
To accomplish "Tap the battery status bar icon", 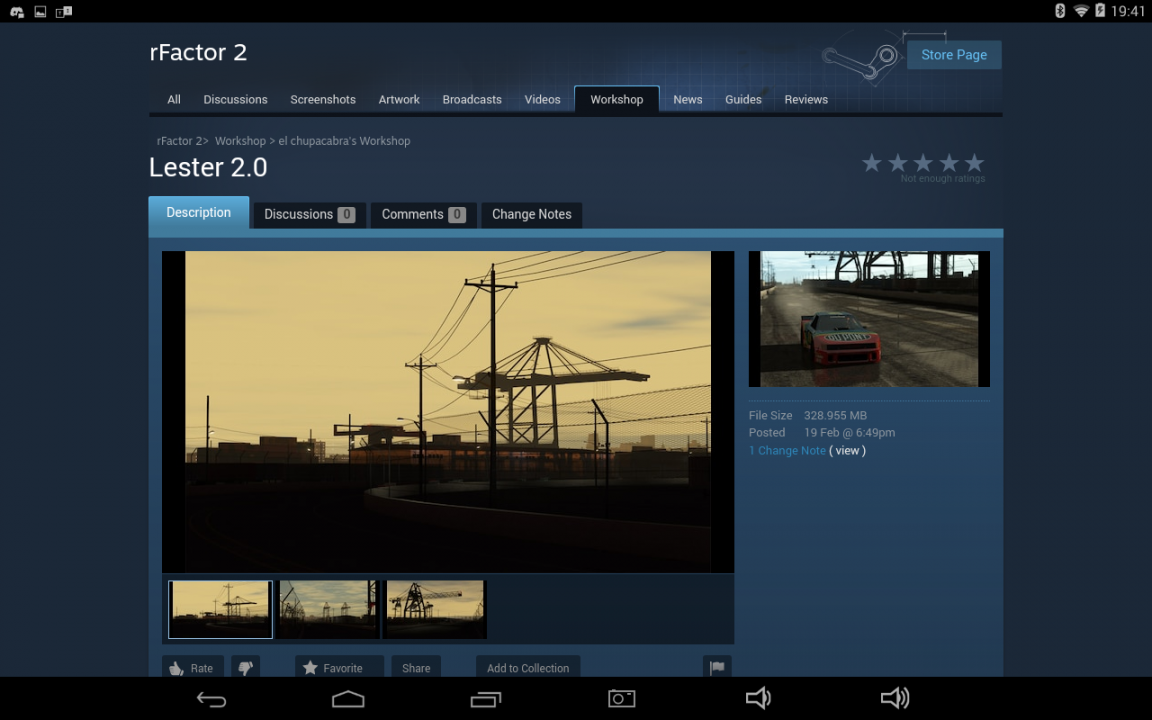I will [1100, 10].
